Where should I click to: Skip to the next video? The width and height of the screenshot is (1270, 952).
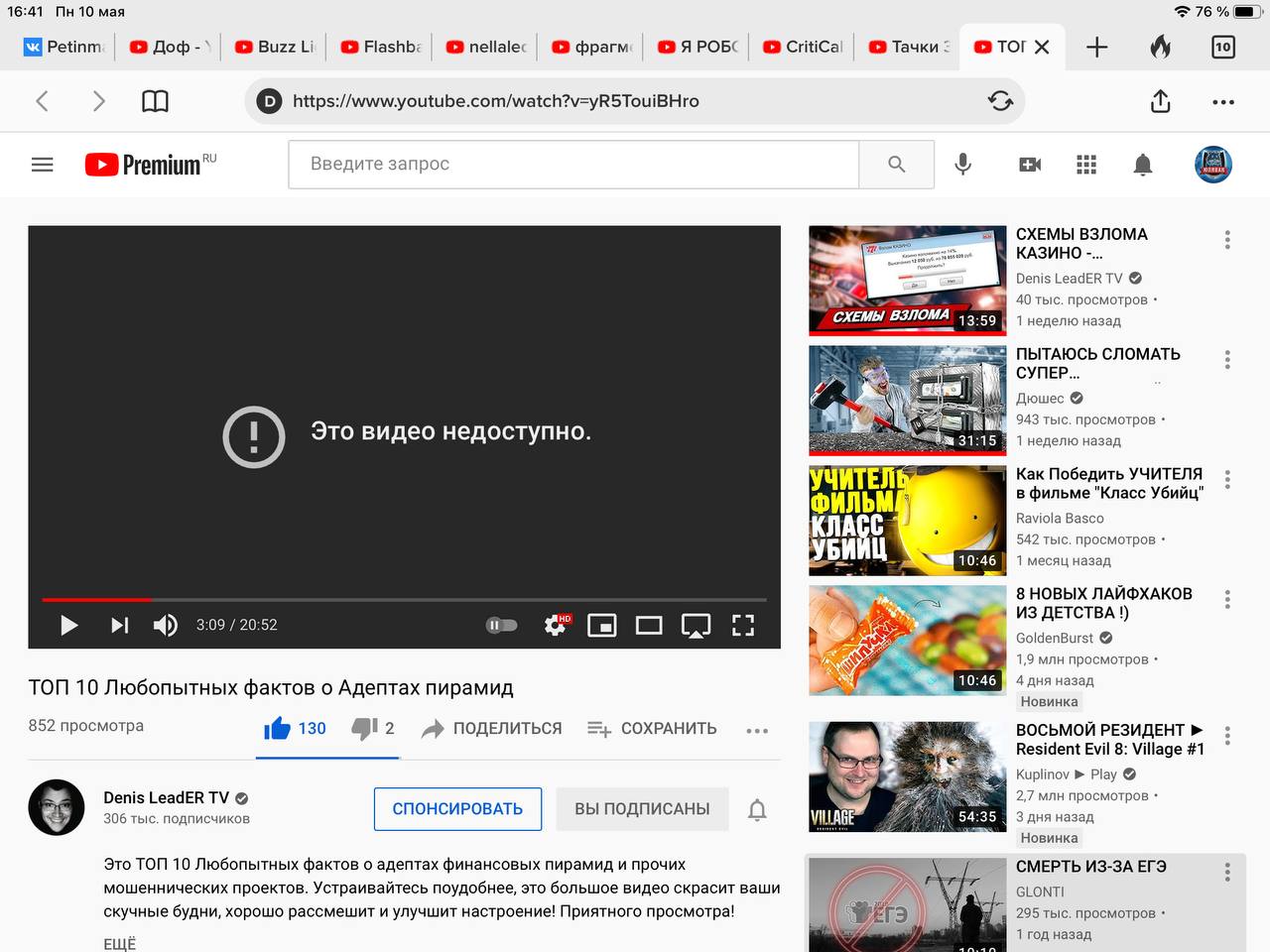pyautogui.click(x=120, y=625)
